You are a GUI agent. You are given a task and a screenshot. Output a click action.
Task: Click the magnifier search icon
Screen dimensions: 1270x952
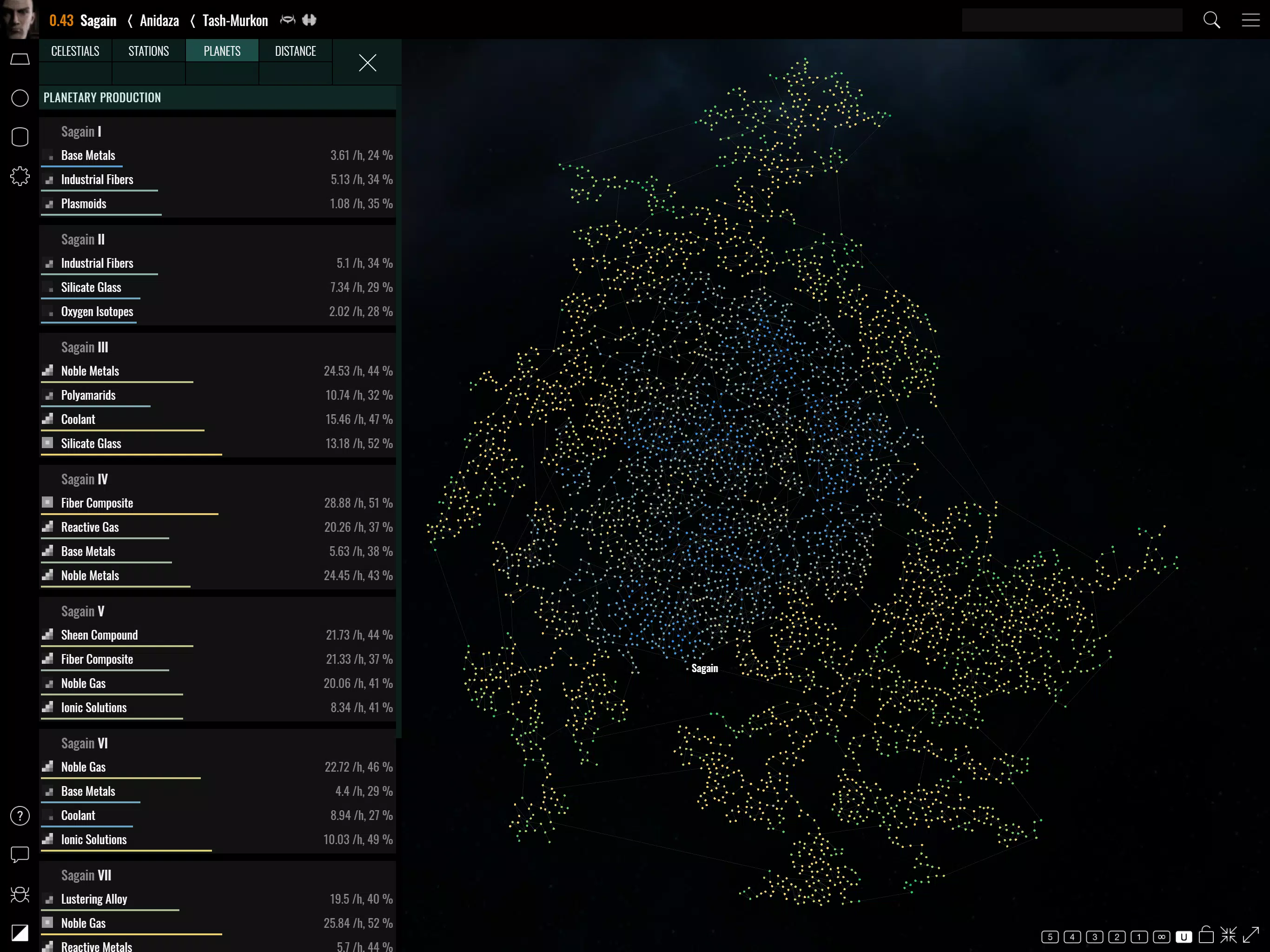[1211, 20]
